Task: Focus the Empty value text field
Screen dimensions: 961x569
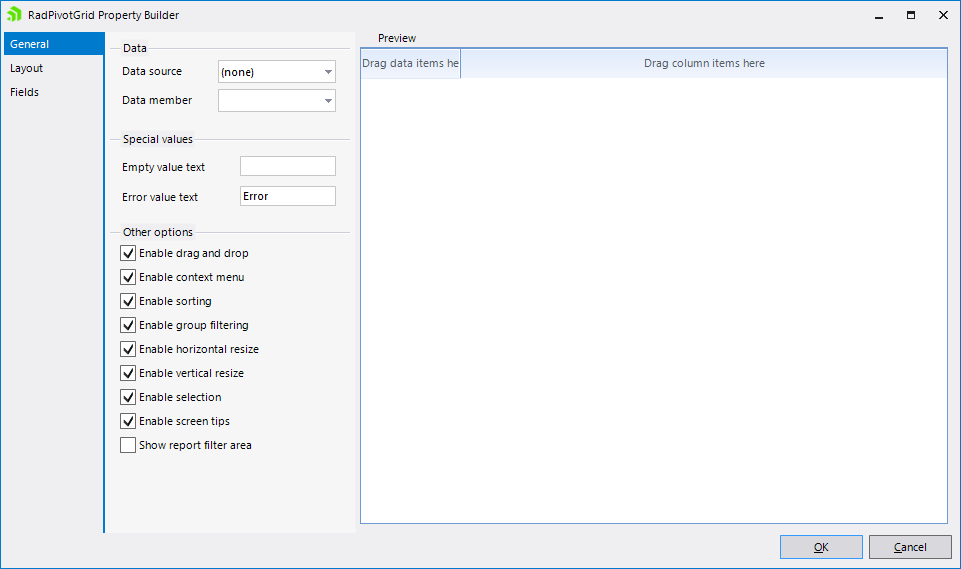Action: click(x=287, y=166)
